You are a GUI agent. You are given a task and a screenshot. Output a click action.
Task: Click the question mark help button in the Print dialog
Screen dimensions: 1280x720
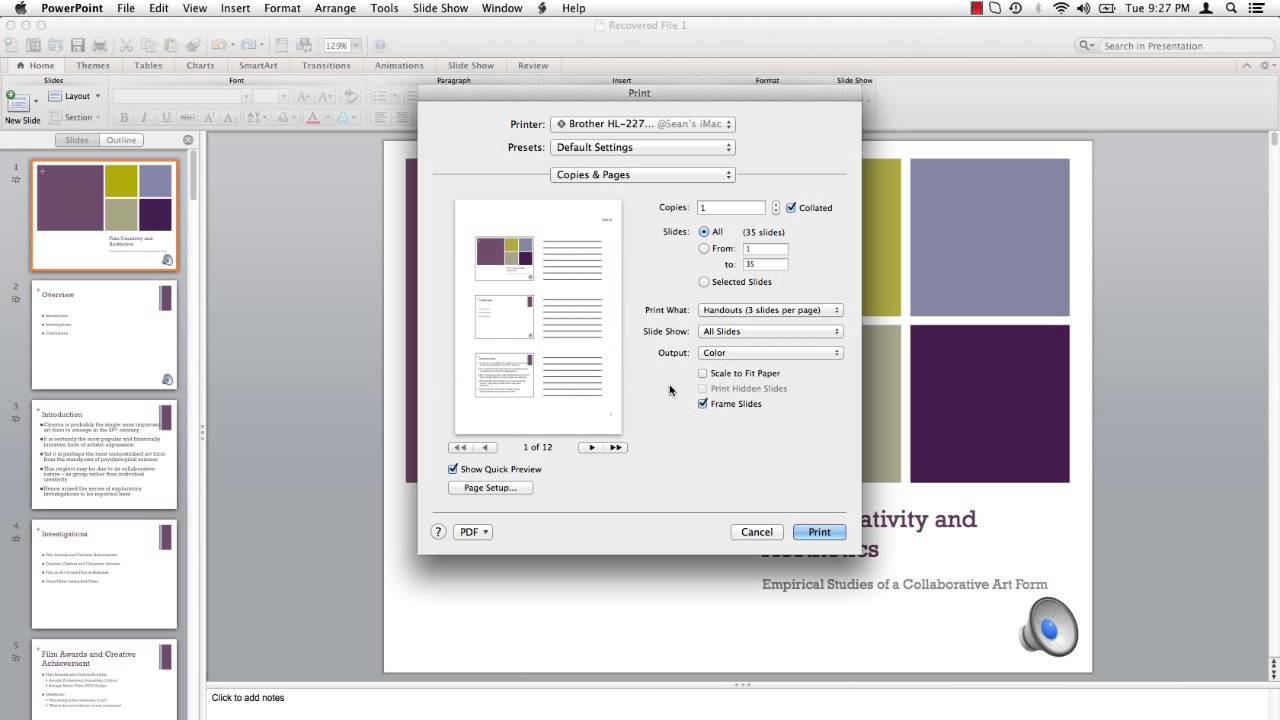438,532
